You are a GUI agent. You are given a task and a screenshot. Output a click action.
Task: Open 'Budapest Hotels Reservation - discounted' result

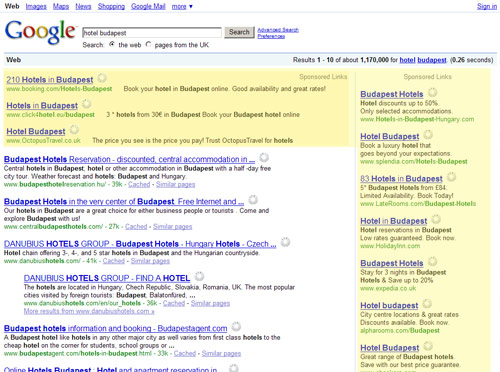(x=129, y=159)
